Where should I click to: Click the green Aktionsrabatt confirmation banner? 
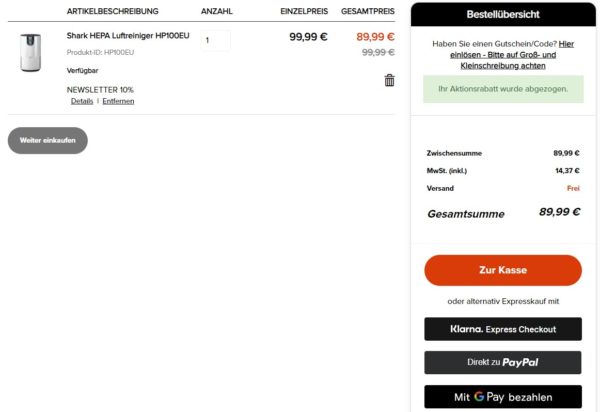[x=502, y=89]
